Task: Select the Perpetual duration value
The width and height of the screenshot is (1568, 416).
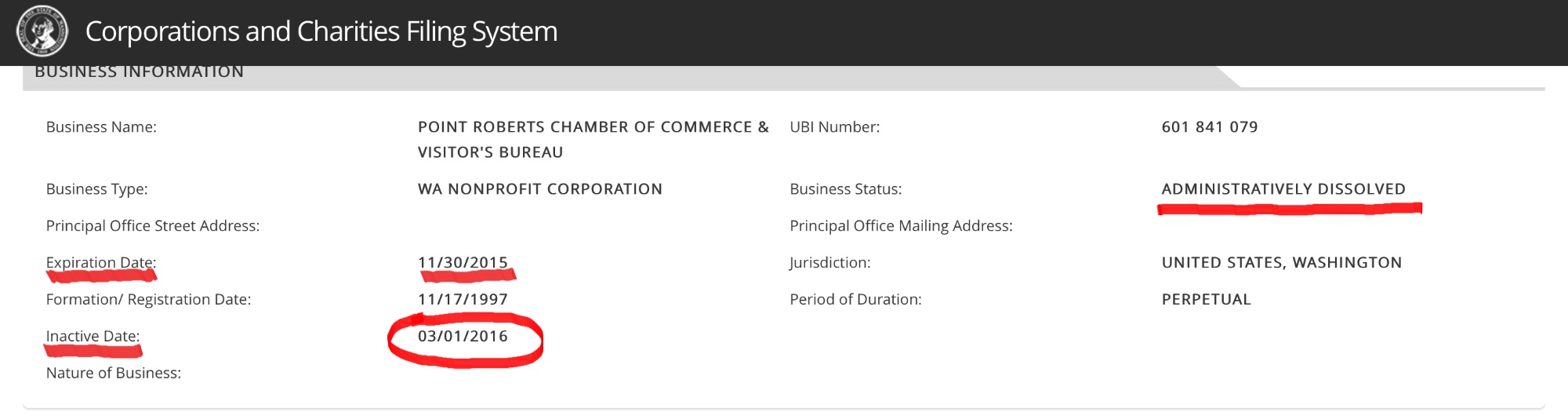Action: (x=1206, y=299)
